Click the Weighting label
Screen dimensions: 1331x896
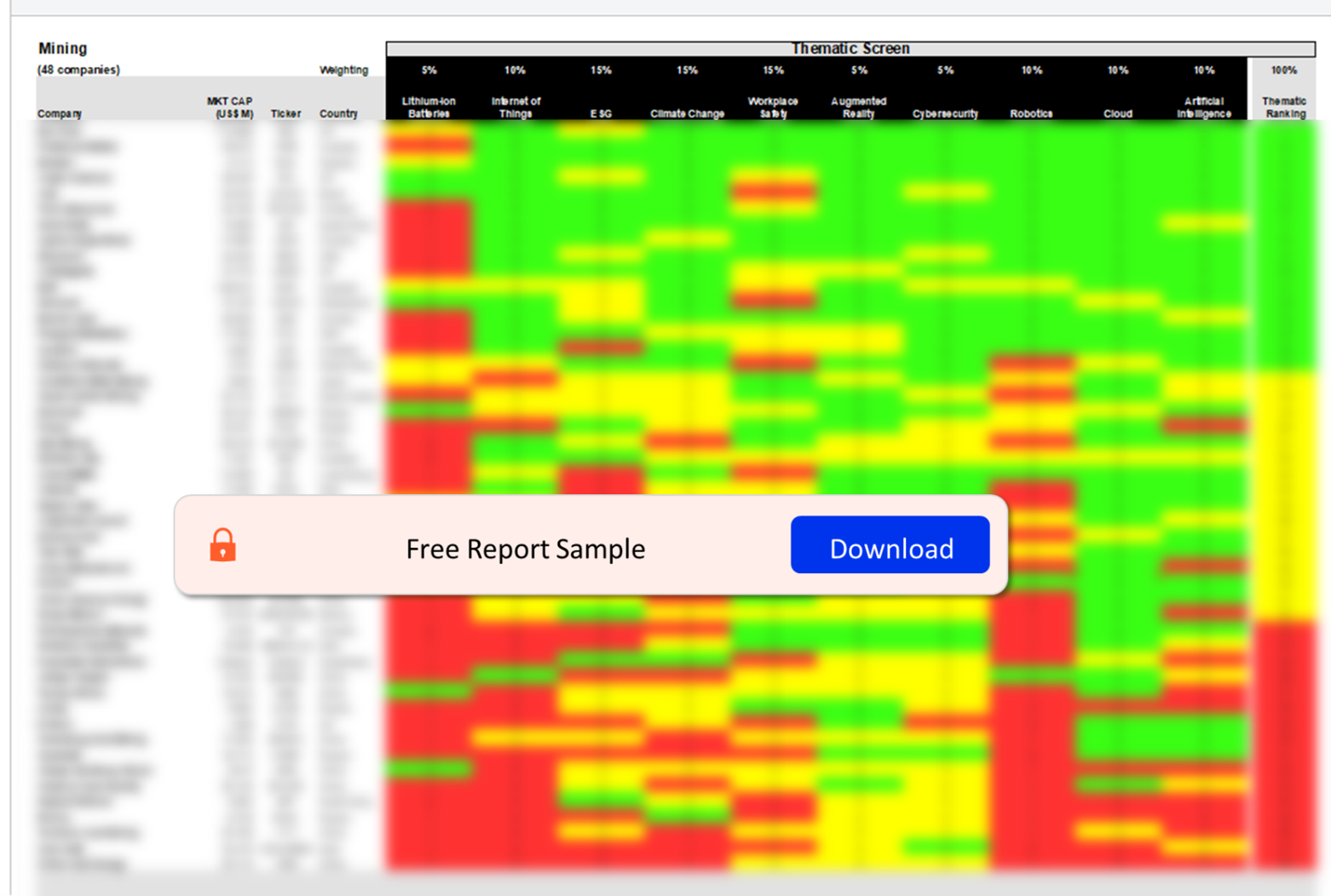[x=343, y=70]
